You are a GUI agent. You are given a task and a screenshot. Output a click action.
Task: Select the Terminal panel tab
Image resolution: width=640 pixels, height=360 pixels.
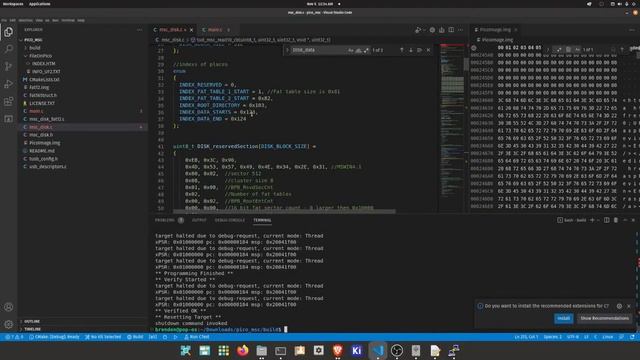pos(262,220)
